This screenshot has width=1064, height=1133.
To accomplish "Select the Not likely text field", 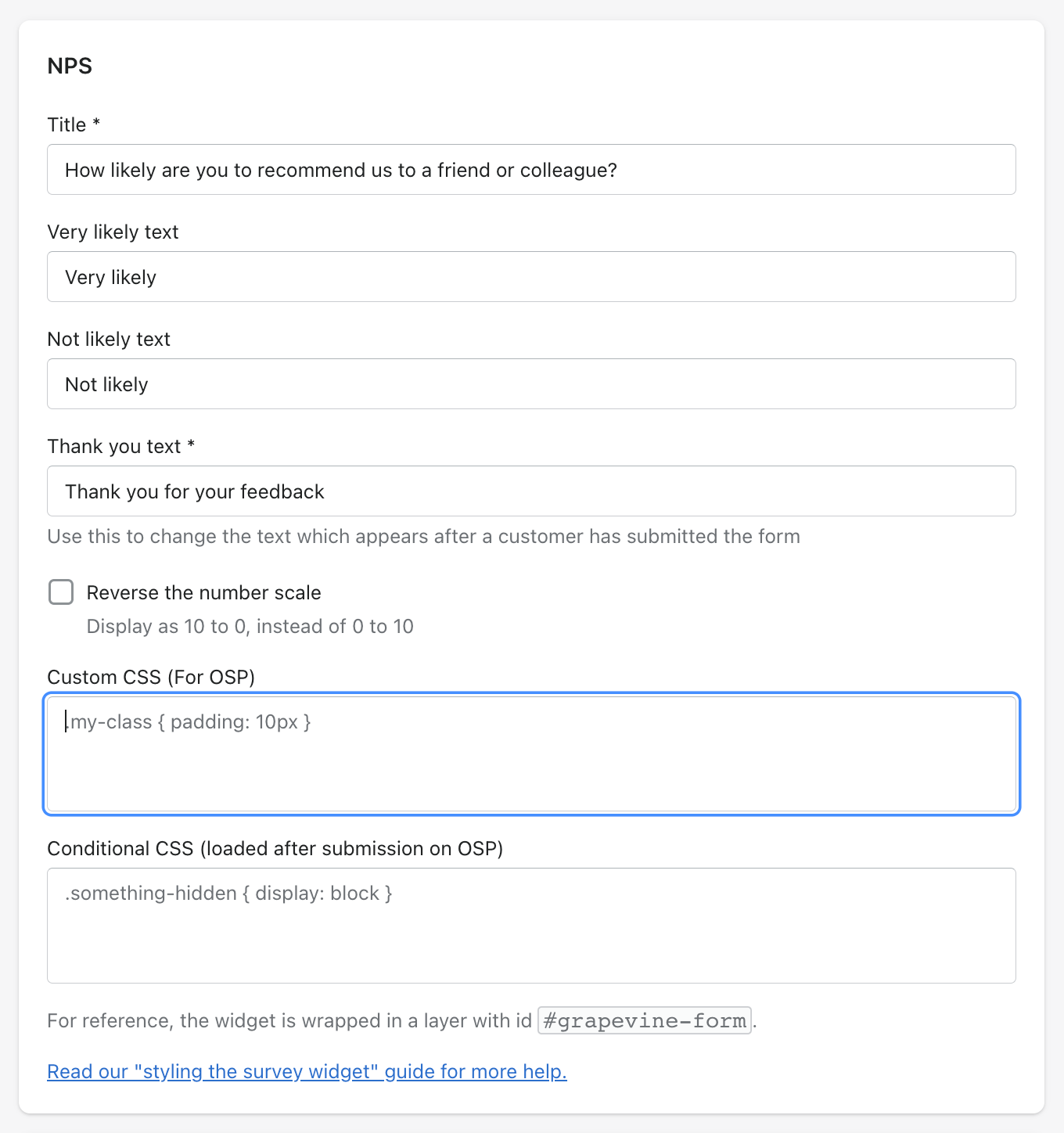I will pyautogui.click(x=531, y=384).
